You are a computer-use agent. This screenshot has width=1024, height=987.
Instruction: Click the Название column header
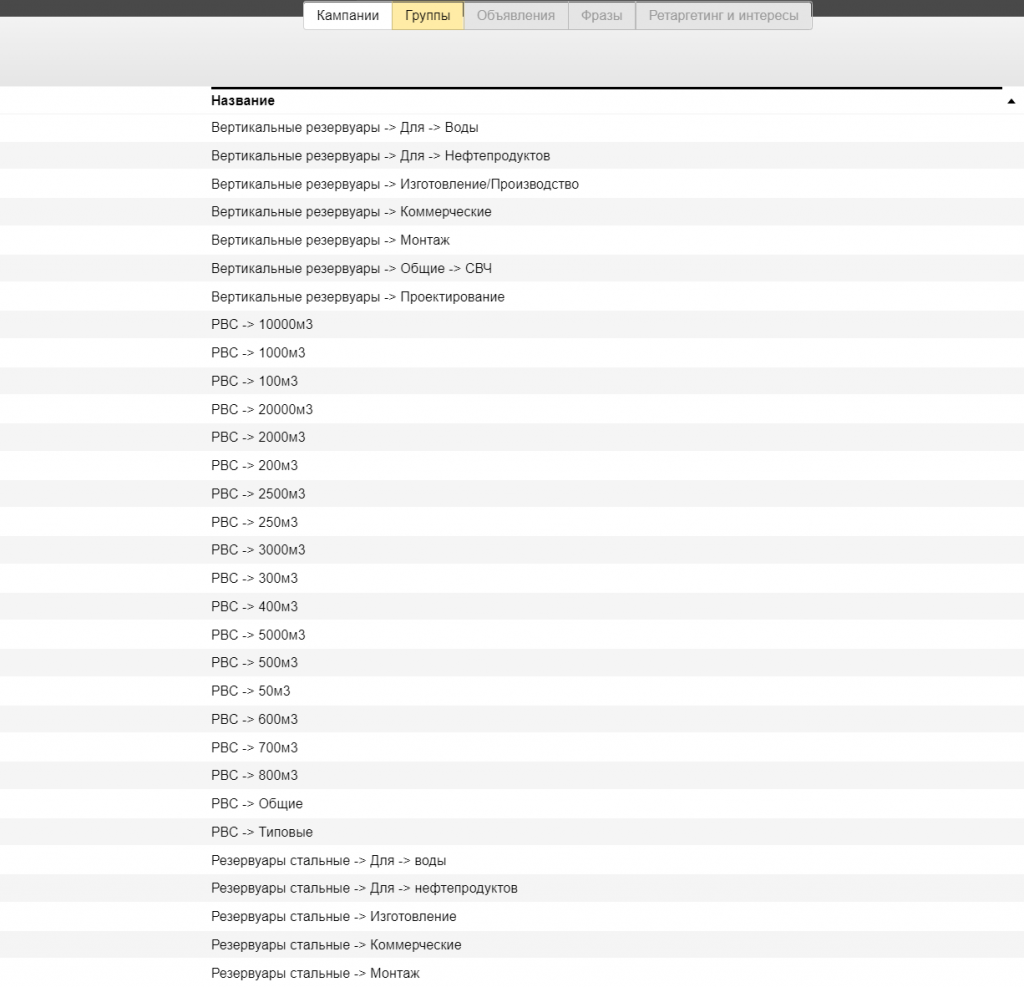(x=243, y=101)
